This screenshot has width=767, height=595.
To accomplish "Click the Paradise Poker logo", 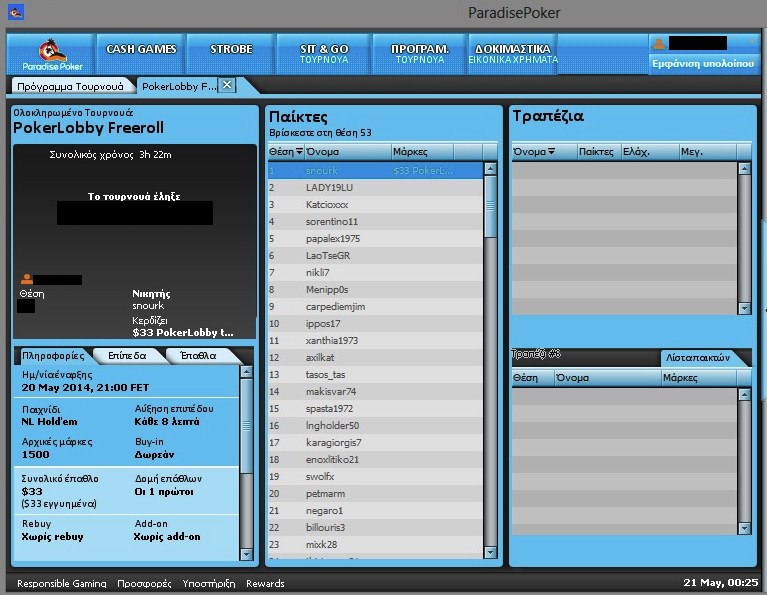I will coord(52,55).
